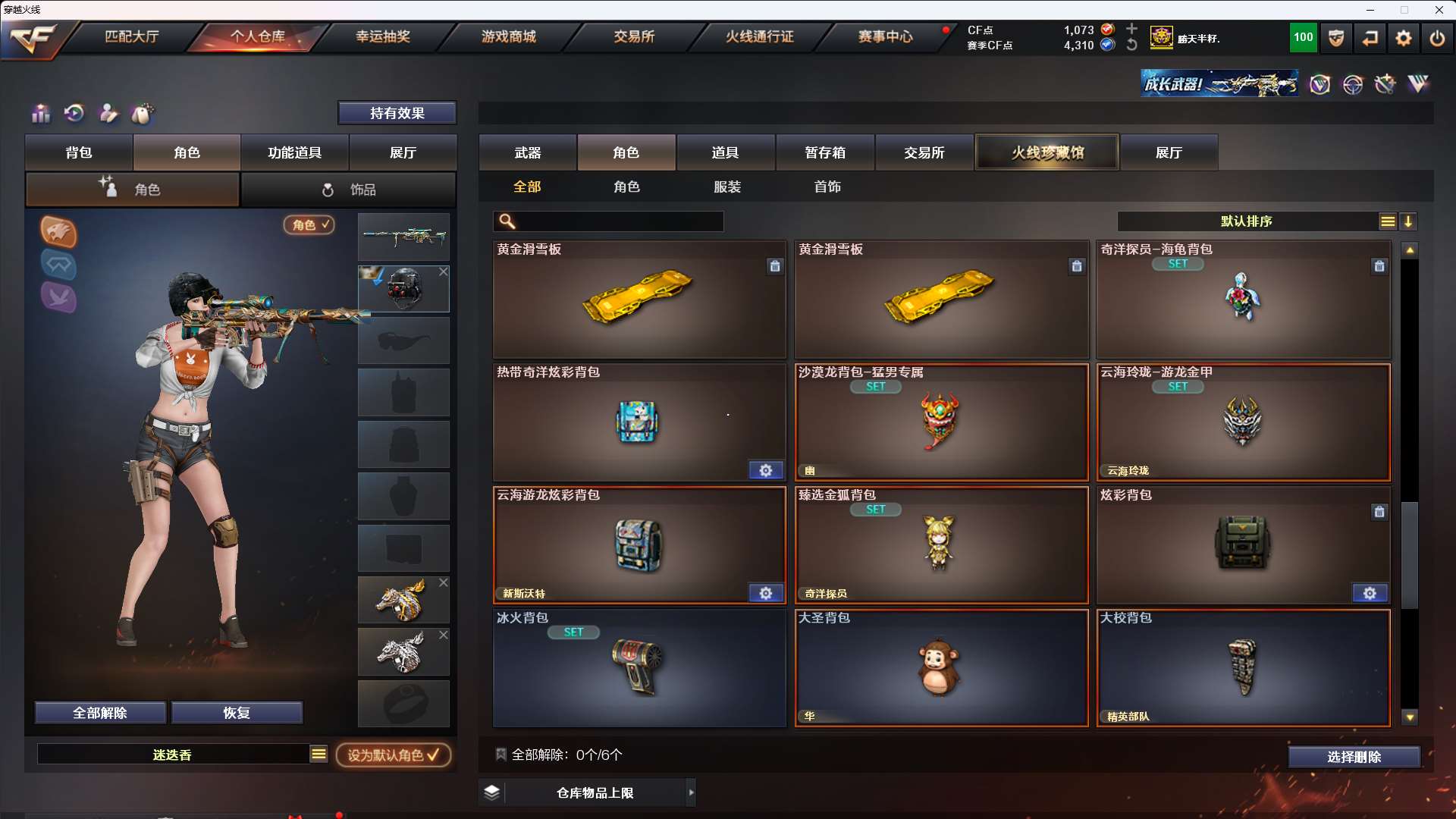
Task: Toggle 设为默认角色 checkbox button
Action: pos(393,755)
